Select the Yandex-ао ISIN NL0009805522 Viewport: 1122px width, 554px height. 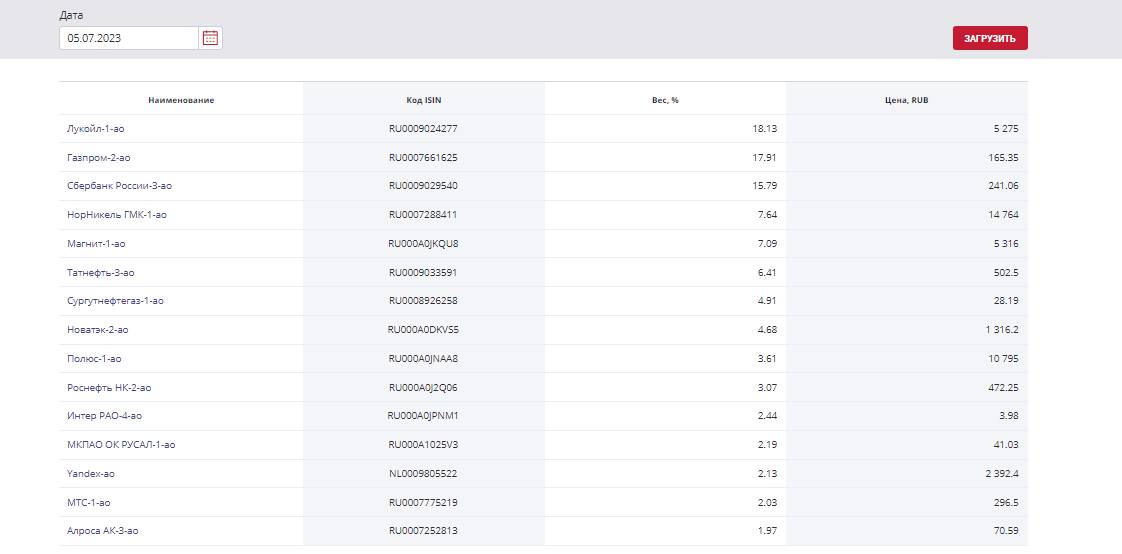tap(424, 473)
